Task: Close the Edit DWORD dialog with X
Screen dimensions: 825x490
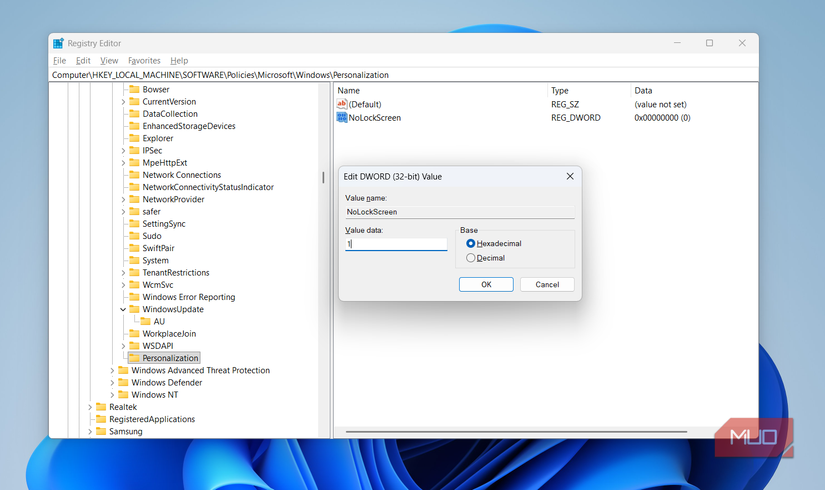Action: click(x=570, y=176)
